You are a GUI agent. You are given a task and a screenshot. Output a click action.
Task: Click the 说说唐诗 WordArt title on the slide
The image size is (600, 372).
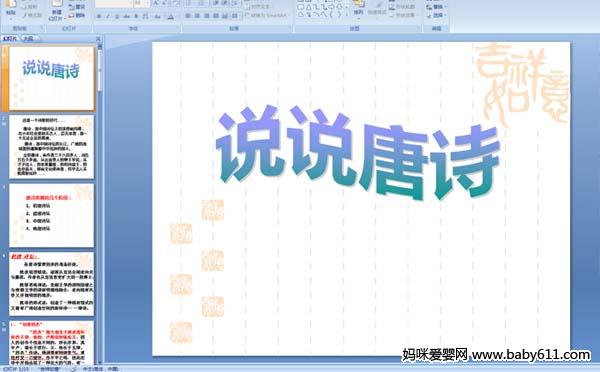click(x=358, y=153)
